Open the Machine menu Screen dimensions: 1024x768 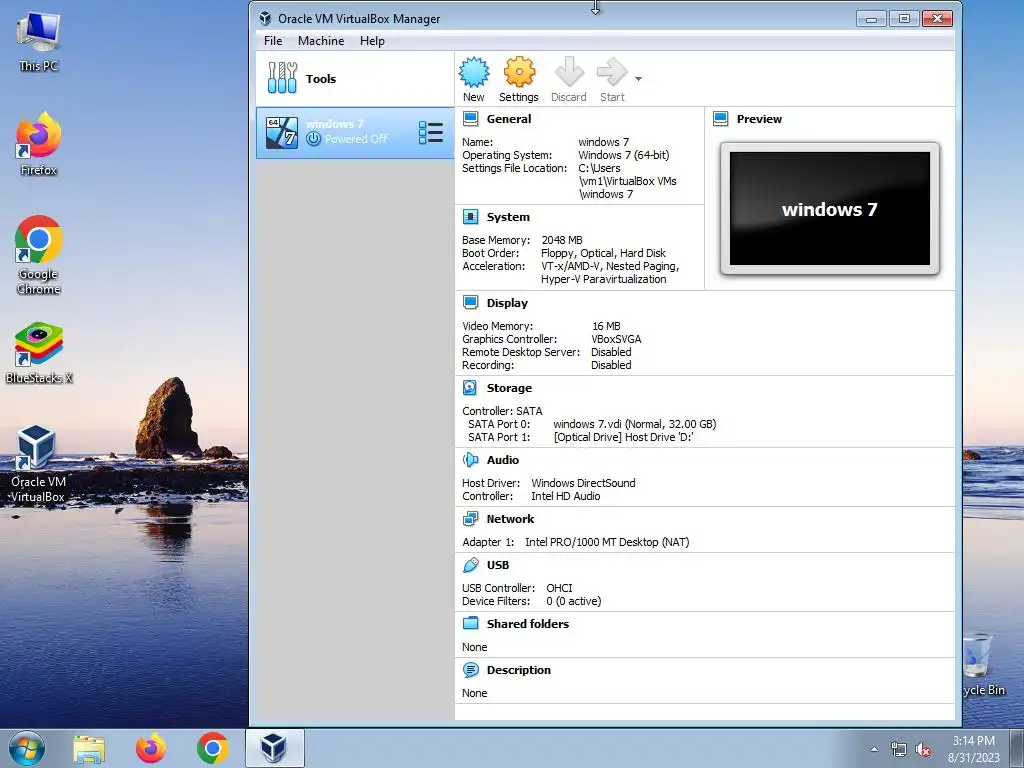coord(321,40)
